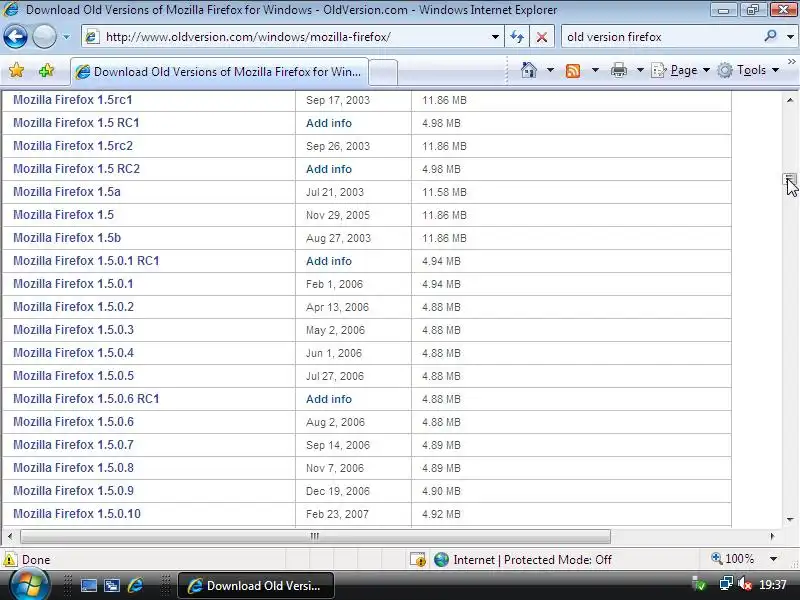Image resolution: width=800 pixels, height=600 pixels.
Task: Open Favorites Center star icon
Action: click(16, 70)
